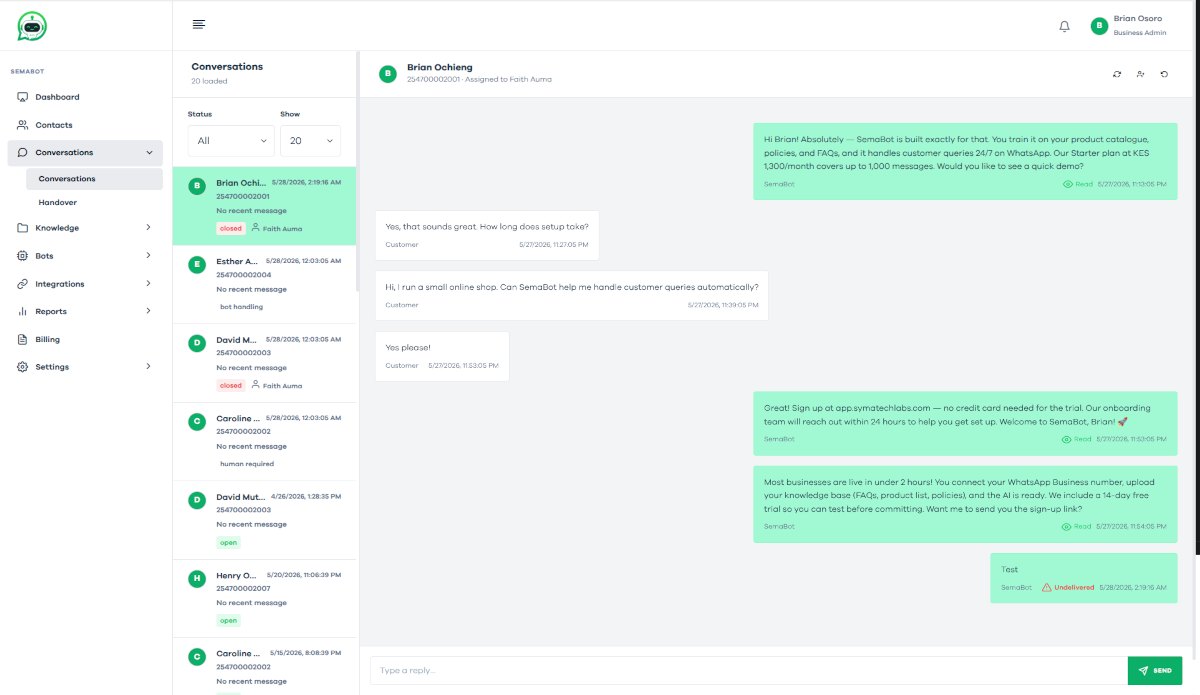Click the 'bot handling' status badge
The height and width of the screenshot is (695, 1200).
(x=241, y=307)
